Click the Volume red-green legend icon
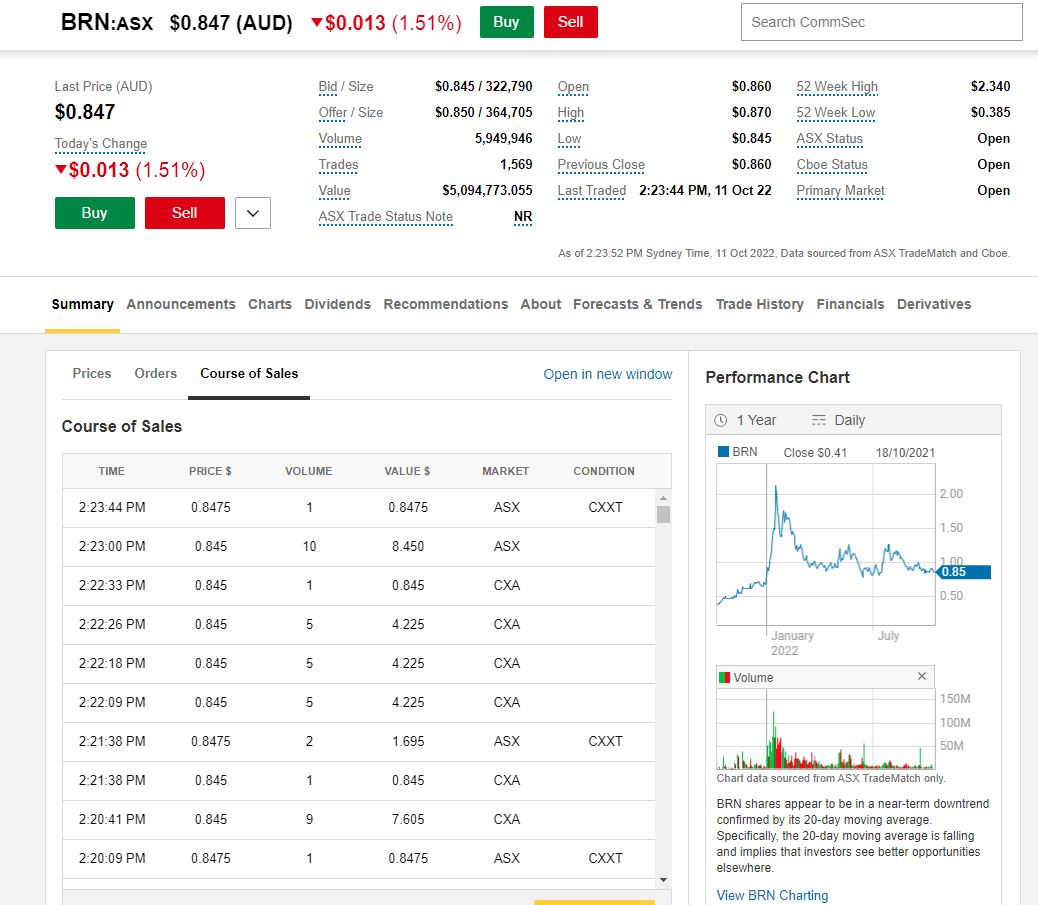Image resolution: width=1038 pixels, height=905 pixels. tap(724, 678)
